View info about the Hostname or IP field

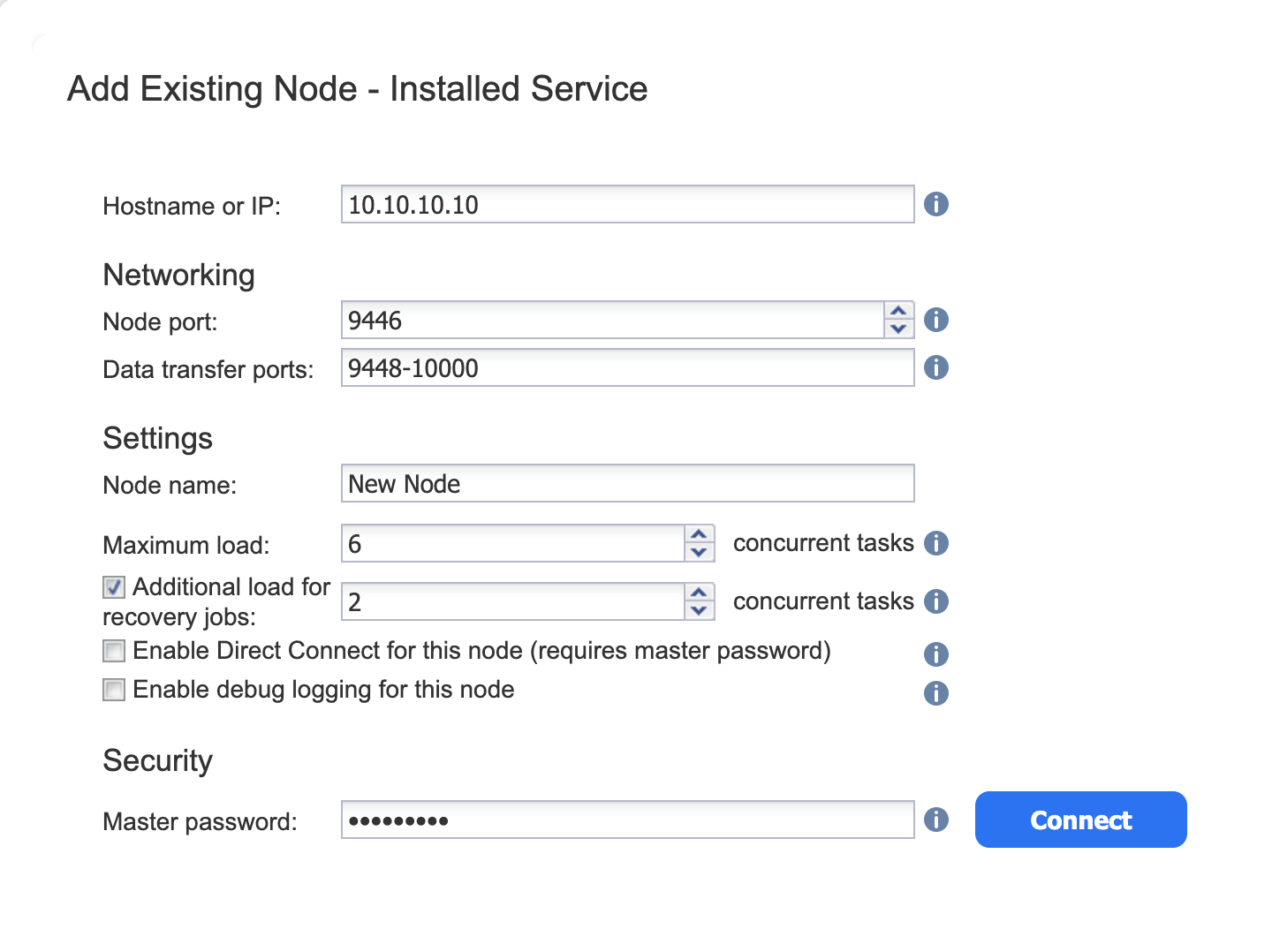coord(935,204)
